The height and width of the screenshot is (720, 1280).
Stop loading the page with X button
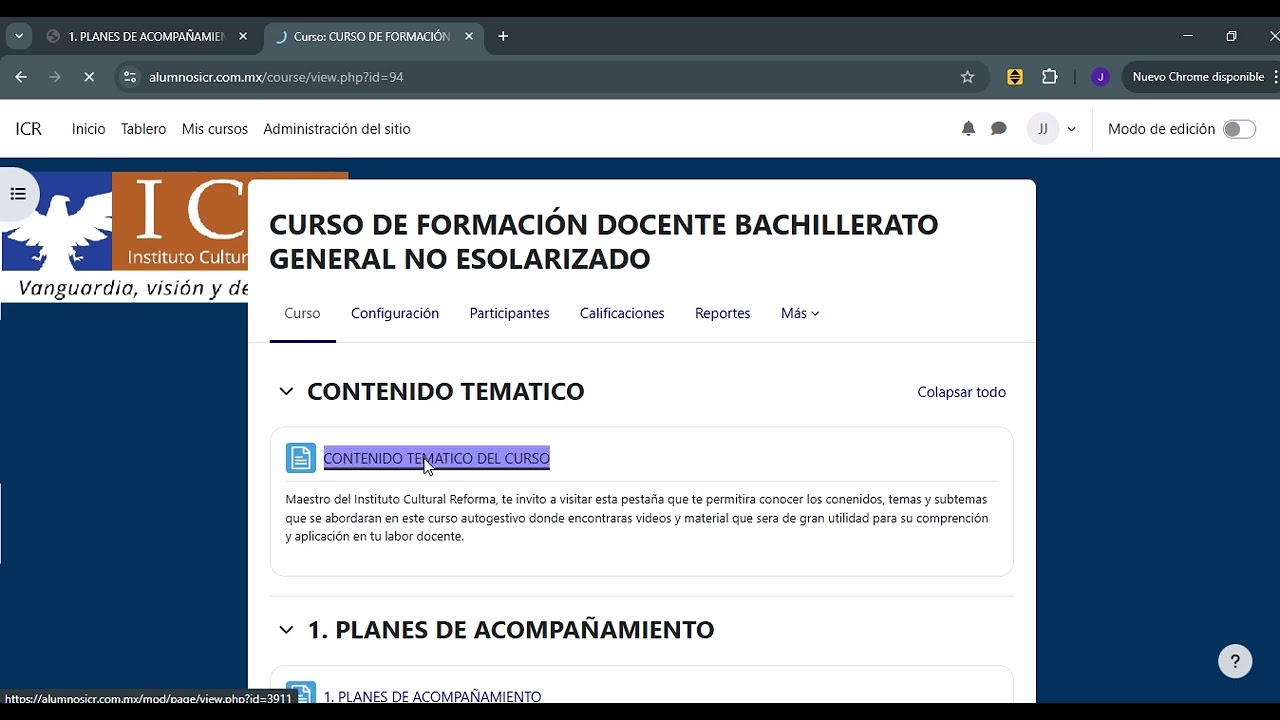point(88,77)
